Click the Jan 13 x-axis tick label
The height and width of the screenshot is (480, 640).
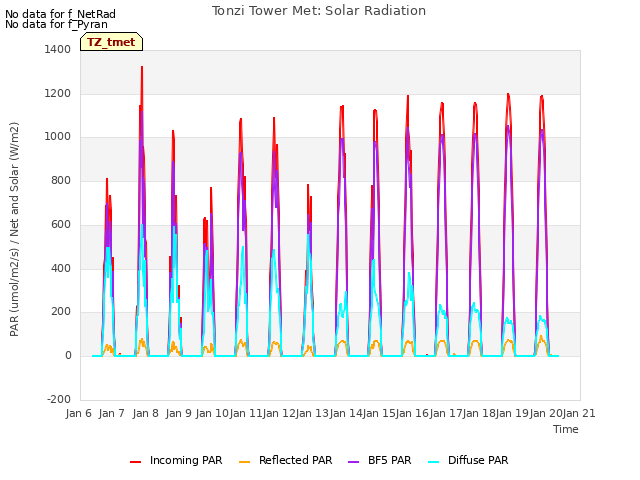pyautogui.click(x=312, y=413)
